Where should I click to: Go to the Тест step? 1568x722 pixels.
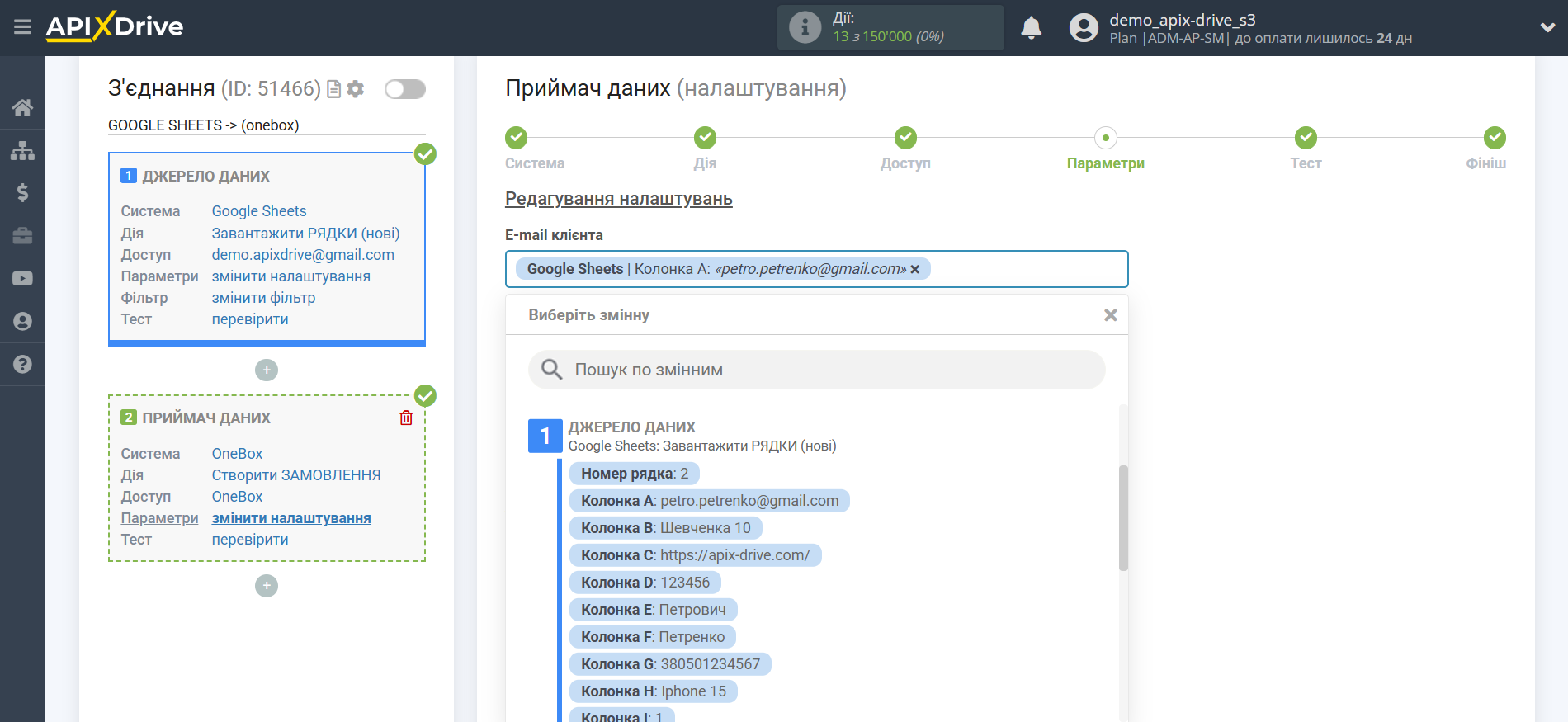(1306, 138)
